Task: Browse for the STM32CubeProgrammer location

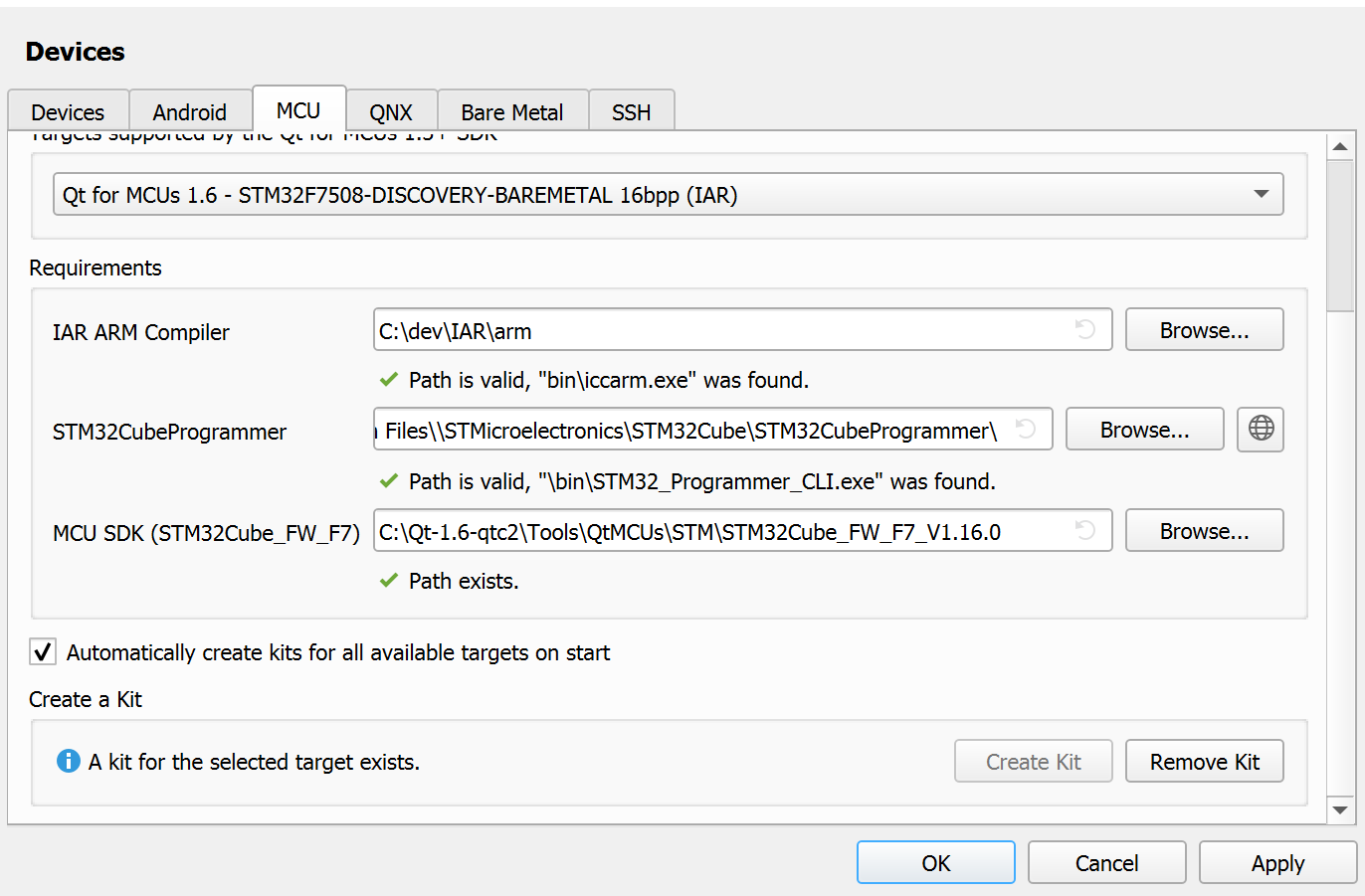Action: (1144, 430)
